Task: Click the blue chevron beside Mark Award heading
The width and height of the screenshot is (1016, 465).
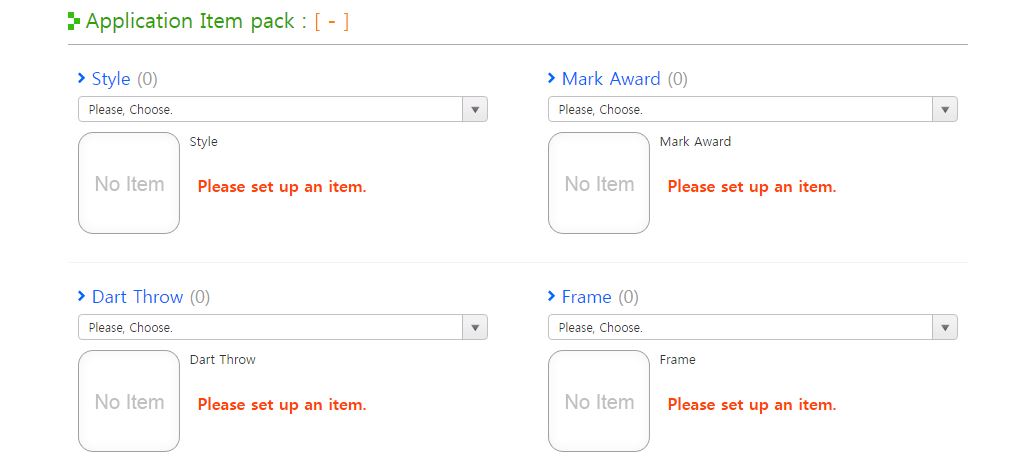Action: tap(551, 78)
